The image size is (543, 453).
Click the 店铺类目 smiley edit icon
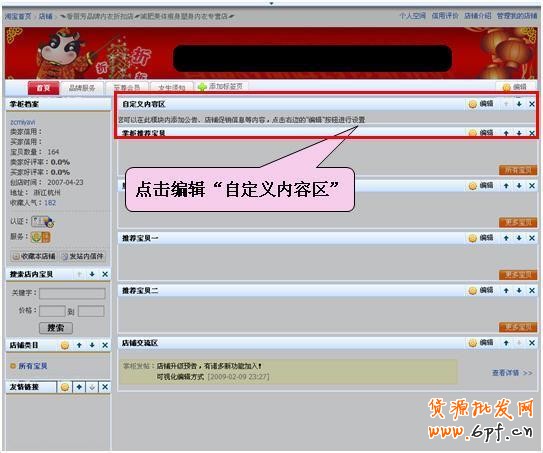click(65, 345)
